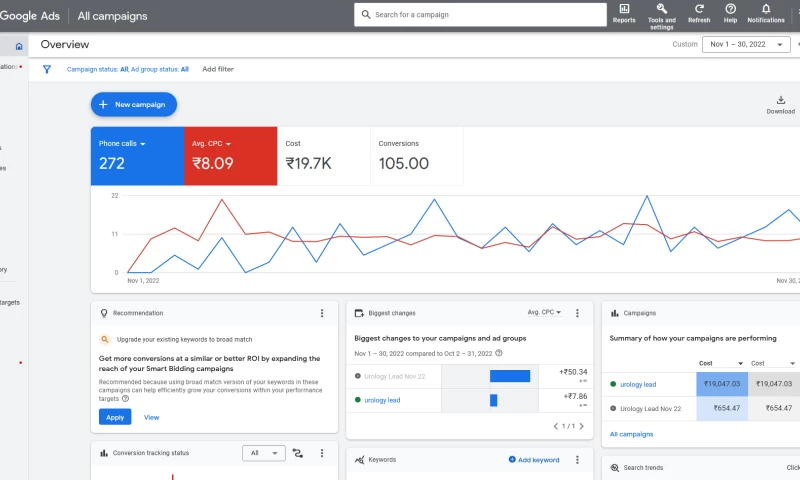
Task: Open the Phone calls metric dropdown
Action: tap(122, 144)
